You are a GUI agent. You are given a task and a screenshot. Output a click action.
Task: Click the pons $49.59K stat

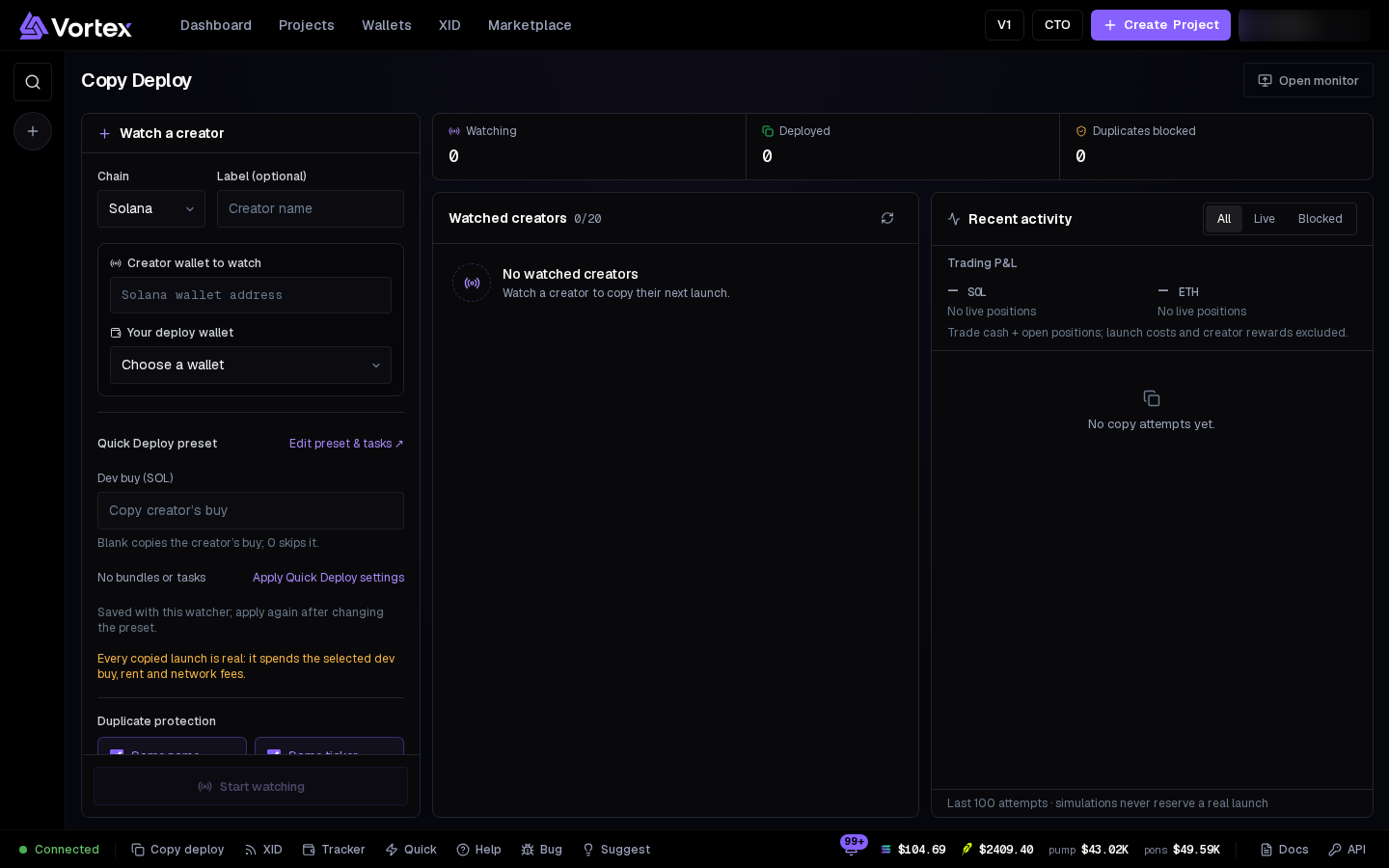point(1182,850)
